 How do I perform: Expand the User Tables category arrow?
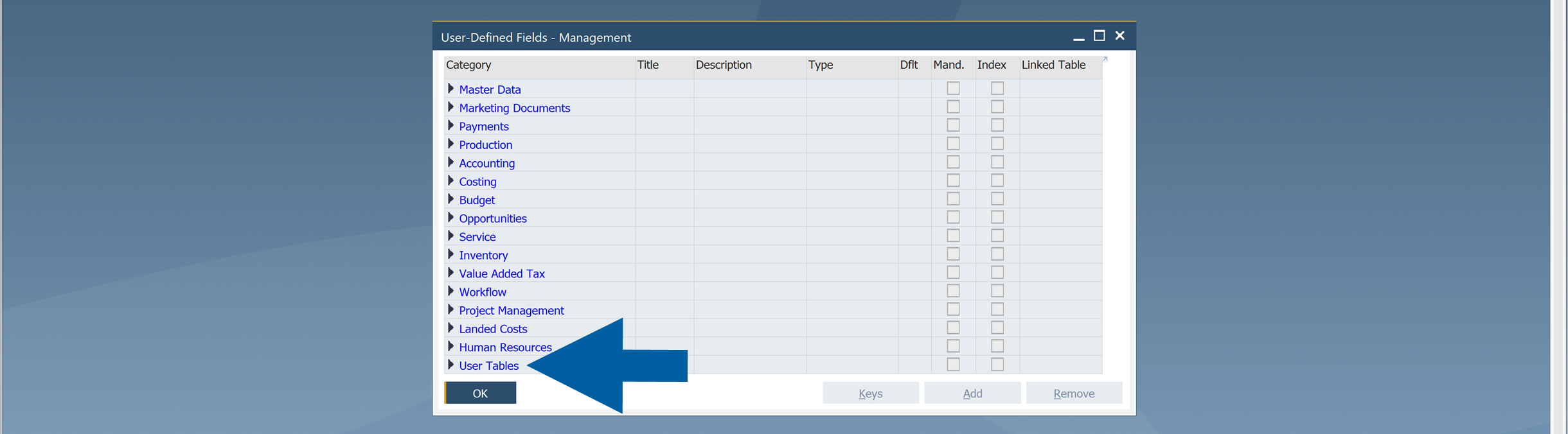[x=450, y=365]
